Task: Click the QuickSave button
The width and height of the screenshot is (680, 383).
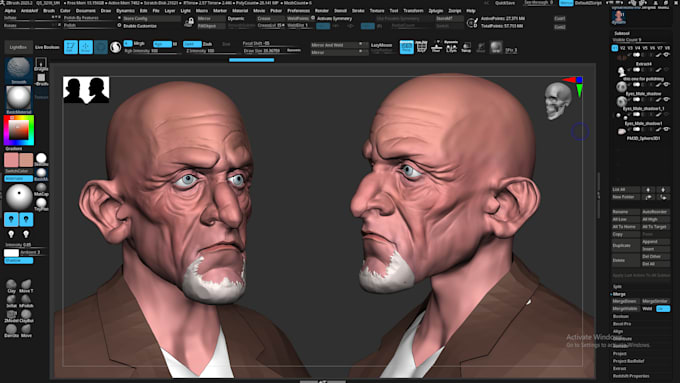Action: 505,3
